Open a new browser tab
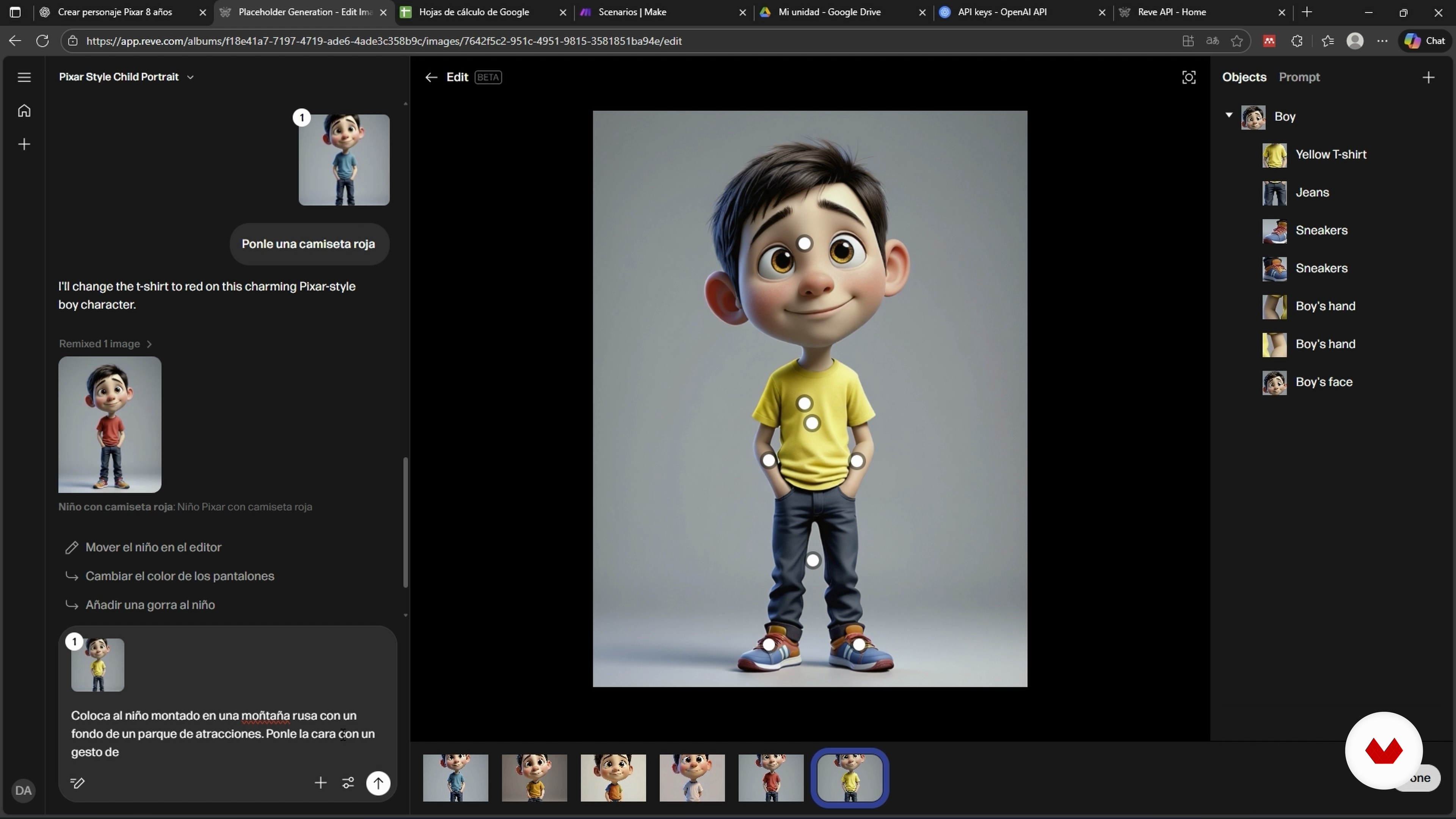This screenshot has width=1456, height=819. click(x=1307, y=12)
